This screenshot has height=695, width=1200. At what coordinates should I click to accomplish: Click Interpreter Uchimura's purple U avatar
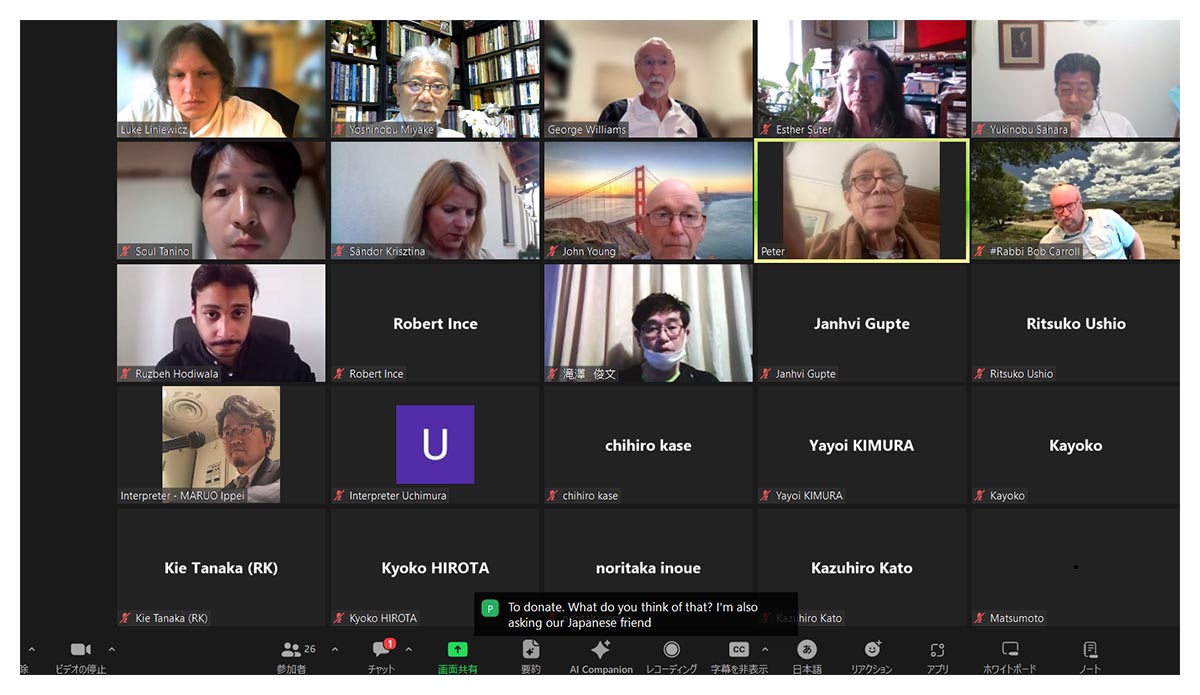435,445
